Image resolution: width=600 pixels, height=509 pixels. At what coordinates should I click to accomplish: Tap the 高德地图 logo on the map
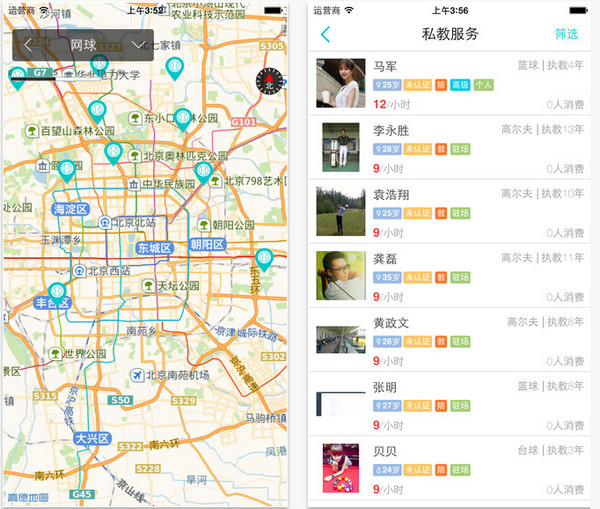[x=28, y=498]
